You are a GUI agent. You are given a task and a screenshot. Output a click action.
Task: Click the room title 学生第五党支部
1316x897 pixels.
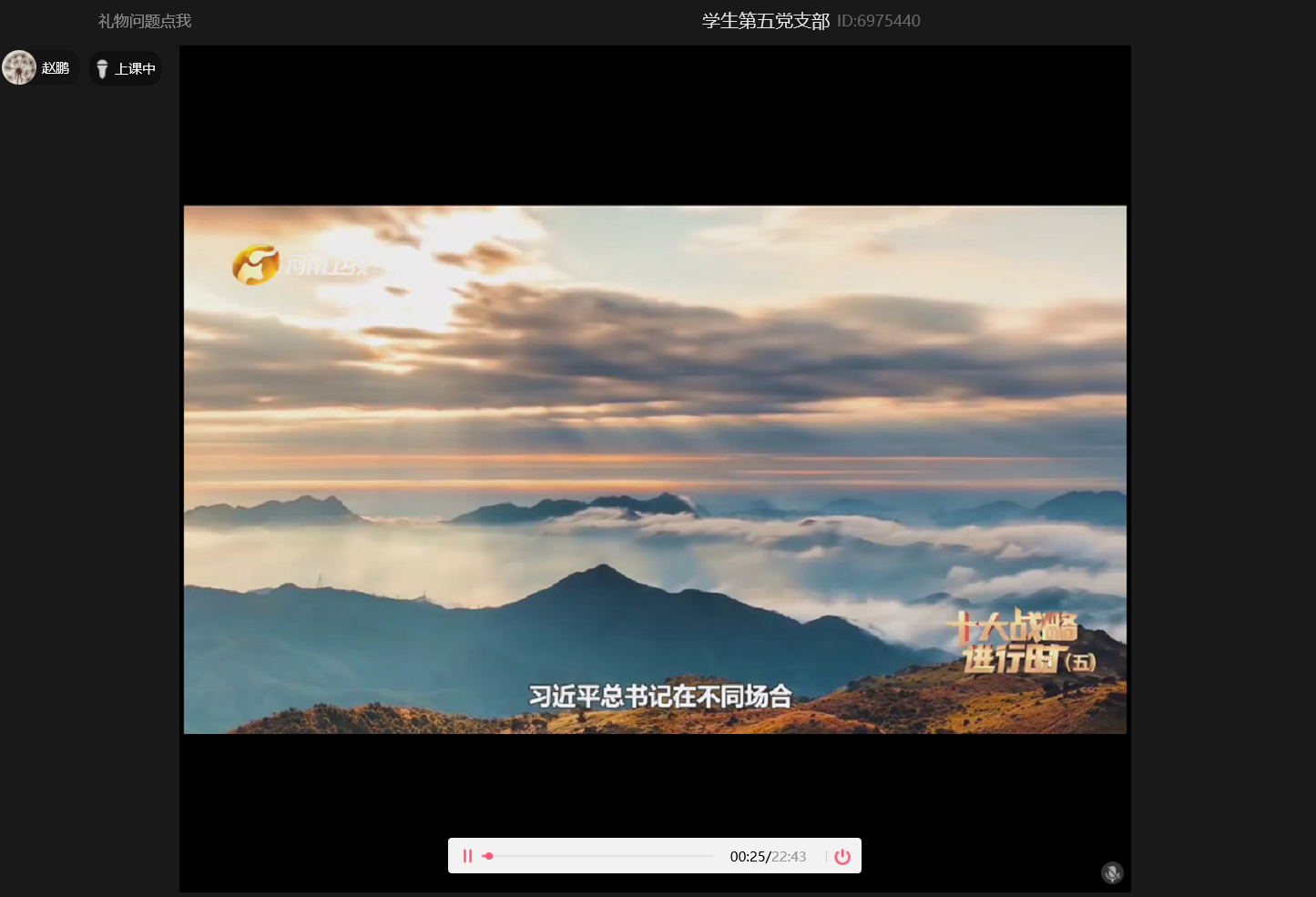[x=765, y=21]
